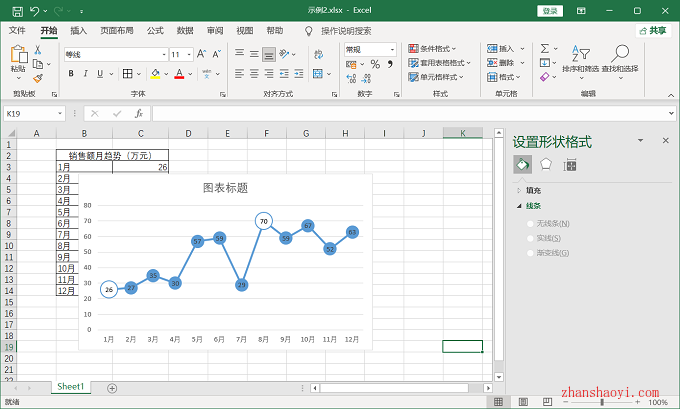Viewport: 680px width, 409px height.
Task: Insert AutoSum with the sigma icon
Action: pyautogui.click(x=545, y=49)
